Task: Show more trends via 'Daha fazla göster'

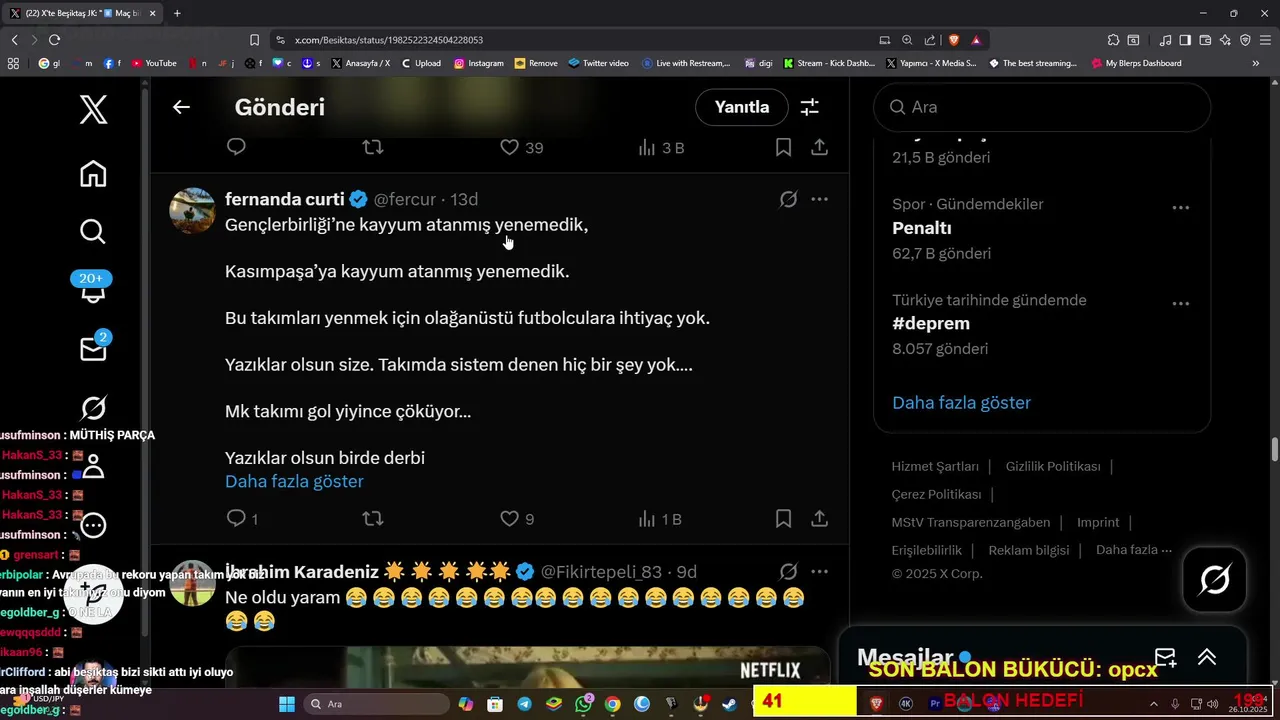Action: click(961, 403)
